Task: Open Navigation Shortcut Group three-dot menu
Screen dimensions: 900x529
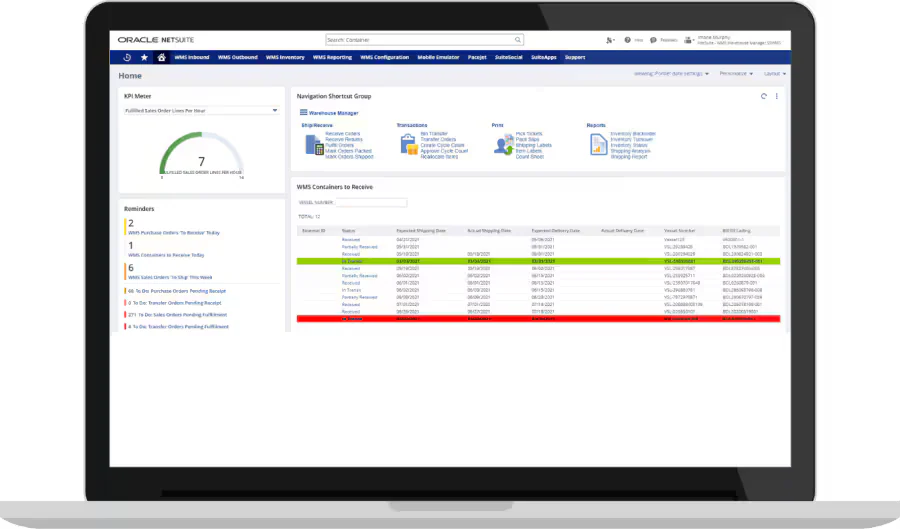Action: 777,96
